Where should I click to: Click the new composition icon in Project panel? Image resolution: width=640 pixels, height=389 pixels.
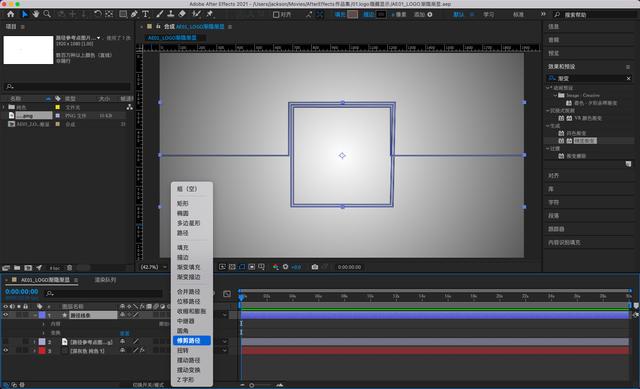click(x=28, y=268)
